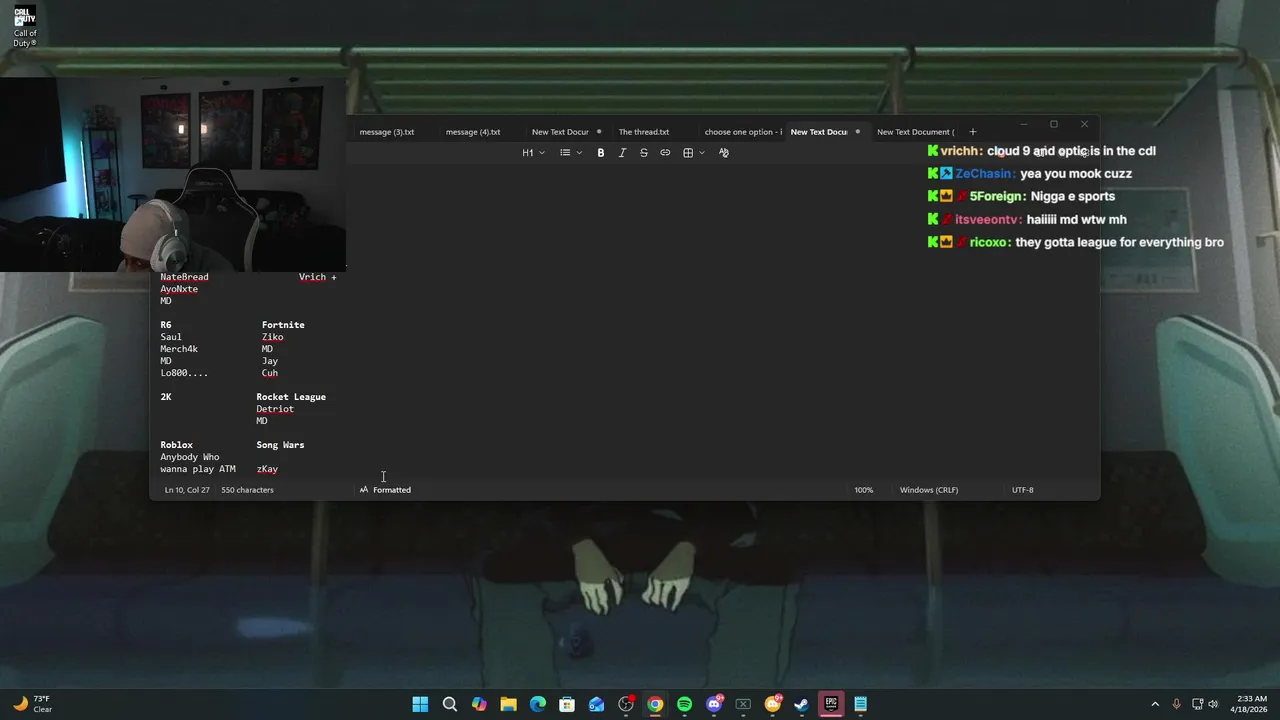Click 'Rocket League' heading in the document
The image size is (1280, 720).
291,397
